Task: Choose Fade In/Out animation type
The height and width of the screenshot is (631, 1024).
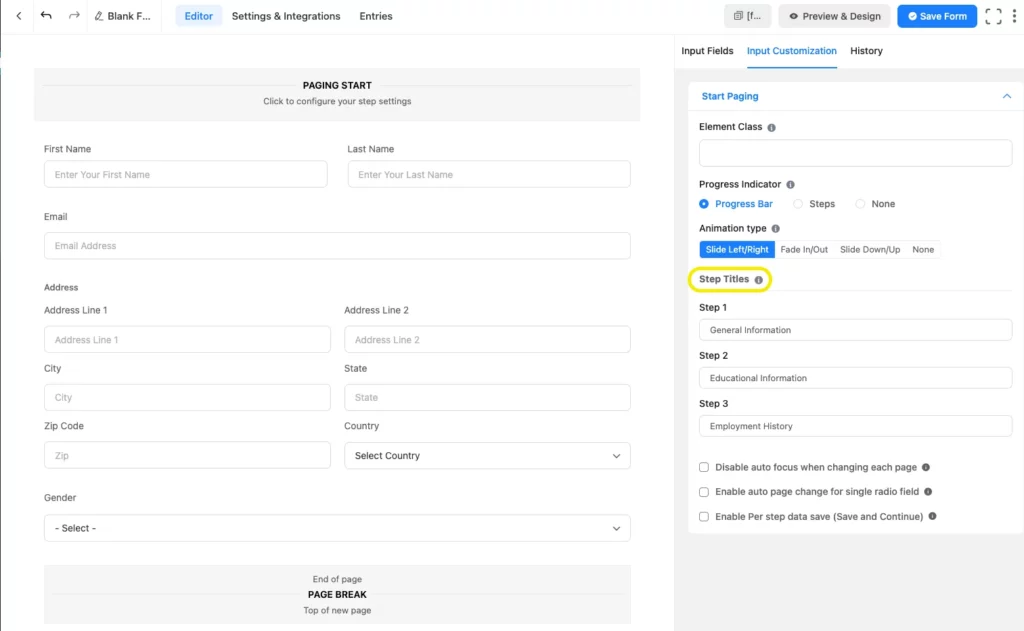Action: 804,250
